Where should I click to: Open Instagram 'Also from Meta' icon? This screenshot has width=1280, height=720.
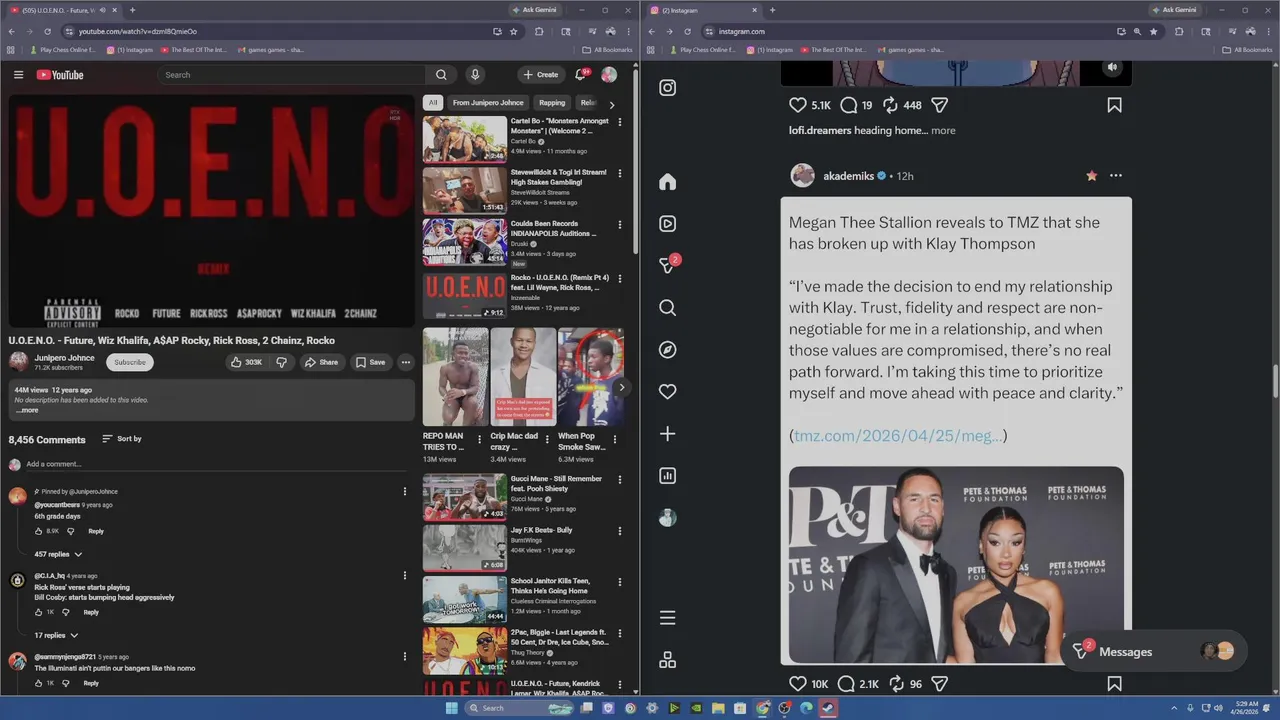[x=668, y=660]
